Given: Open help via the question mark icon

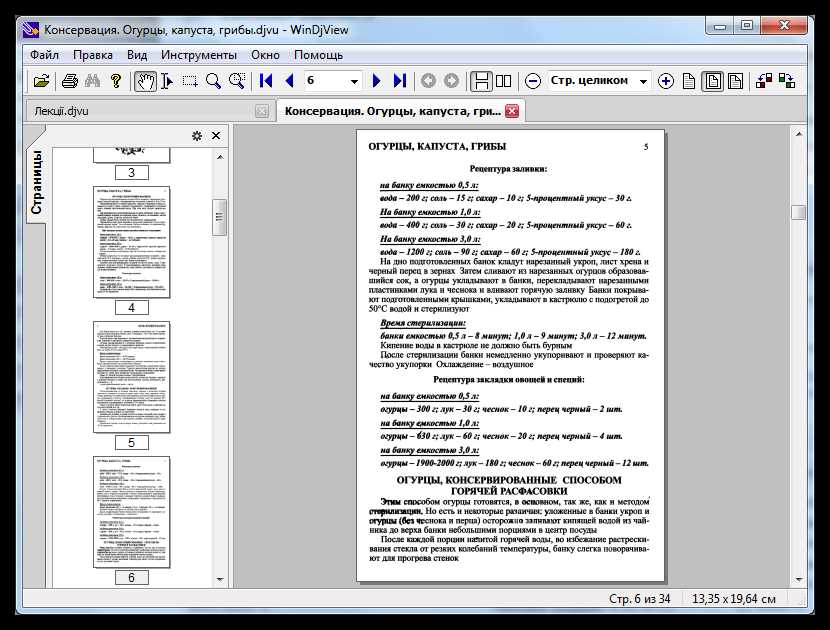Looking at the screenshot, I should (x=115, y=81).
